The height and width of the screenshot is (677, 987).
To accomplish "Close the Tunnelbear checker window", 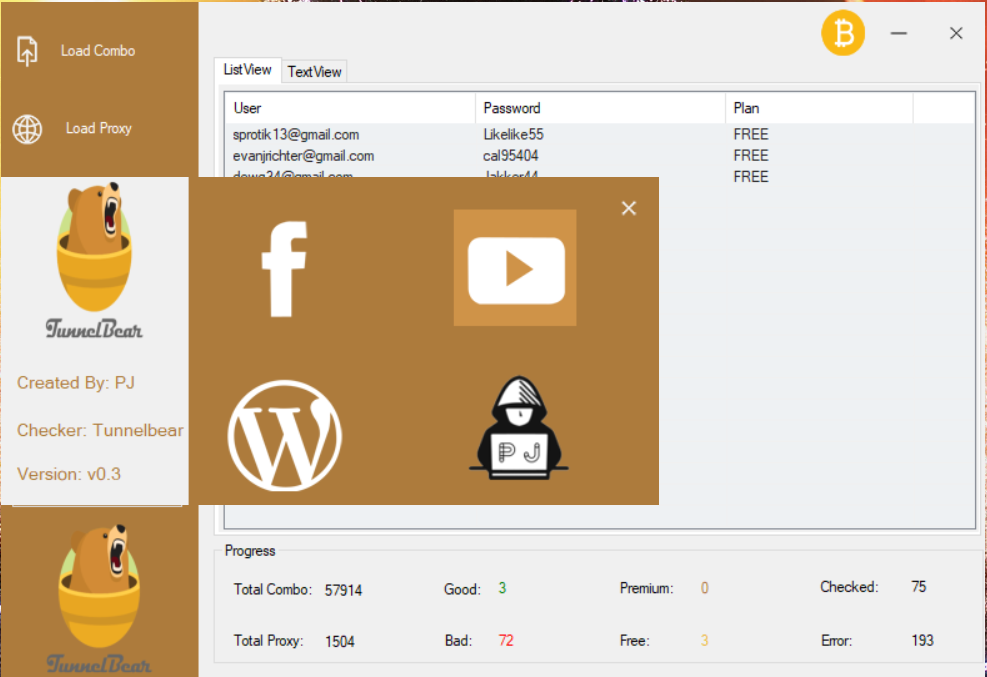I will [x=956, y=33].
